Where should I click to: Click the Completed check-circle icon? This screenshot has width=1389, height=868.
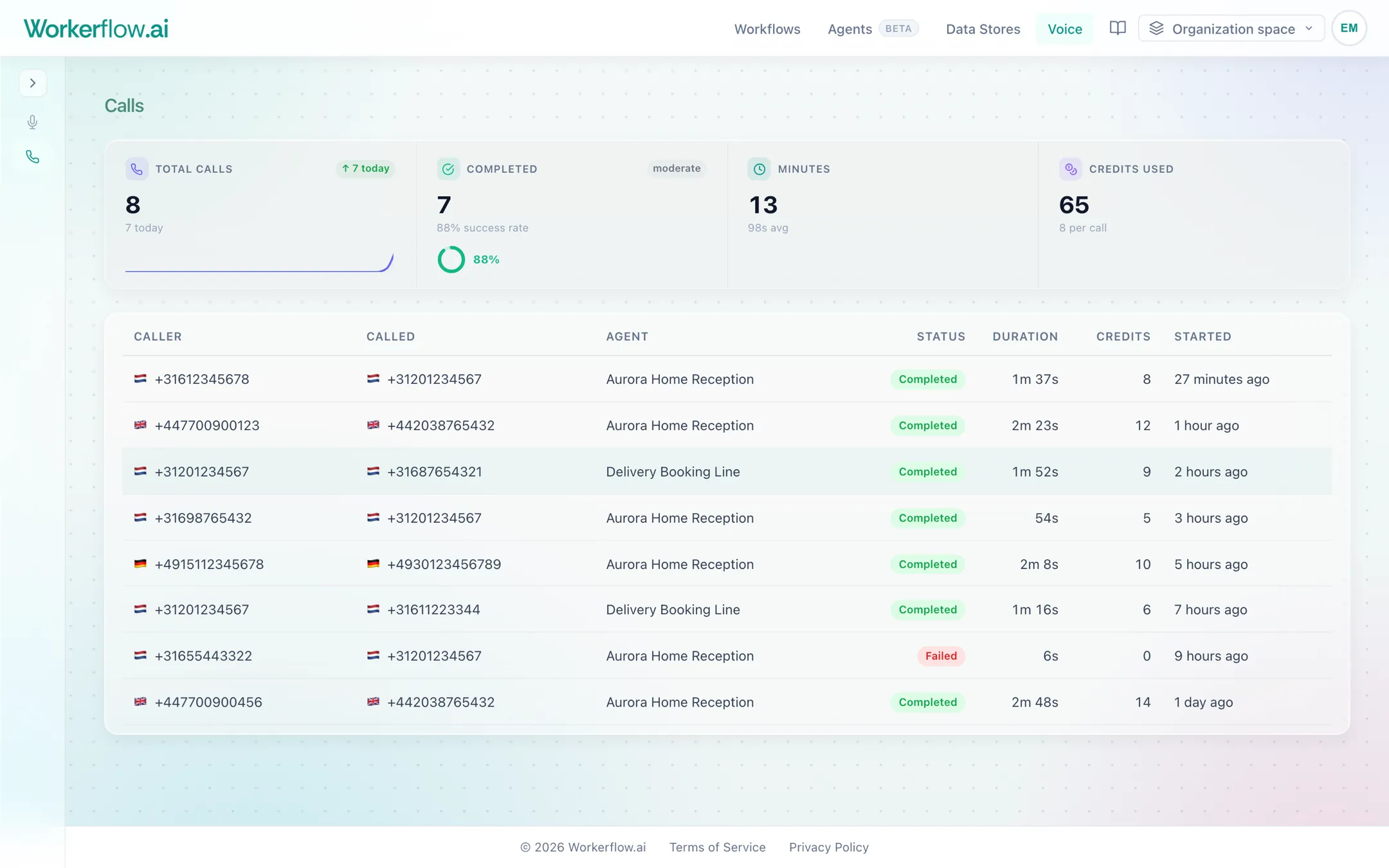coord(448,169)
